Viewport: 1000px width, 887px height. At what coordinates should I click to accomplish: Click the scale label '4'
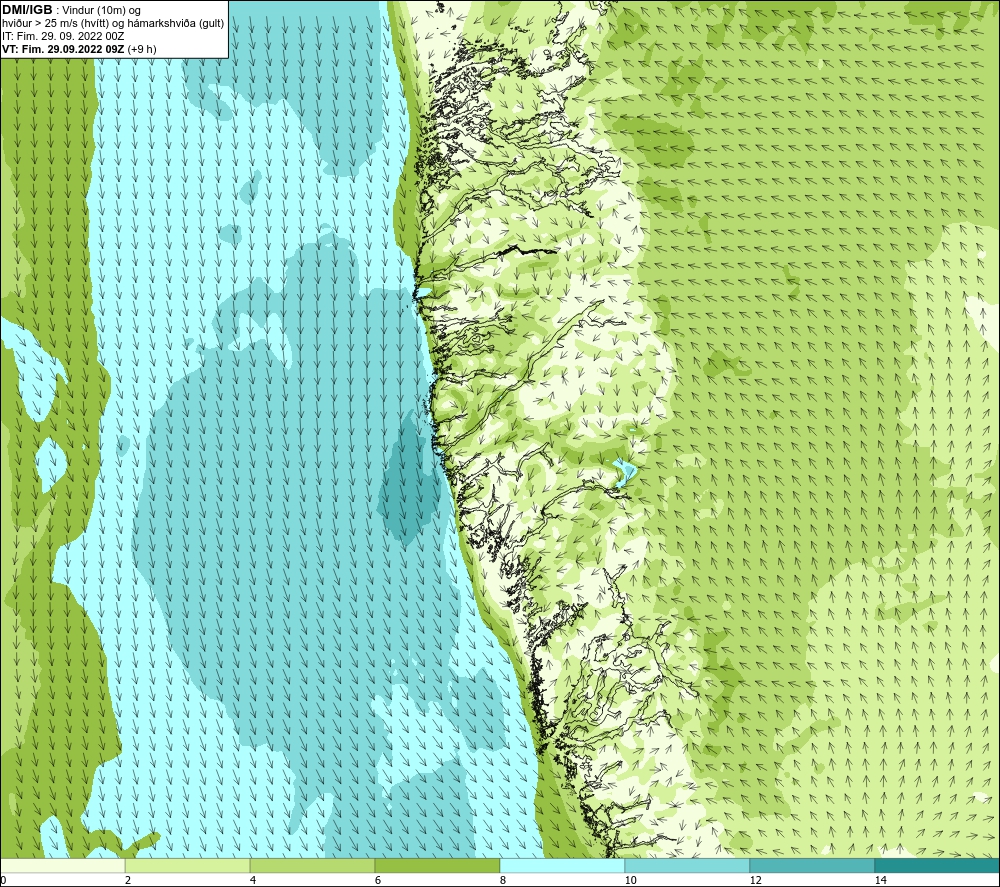pyautogui.click(x=253, y=880)
